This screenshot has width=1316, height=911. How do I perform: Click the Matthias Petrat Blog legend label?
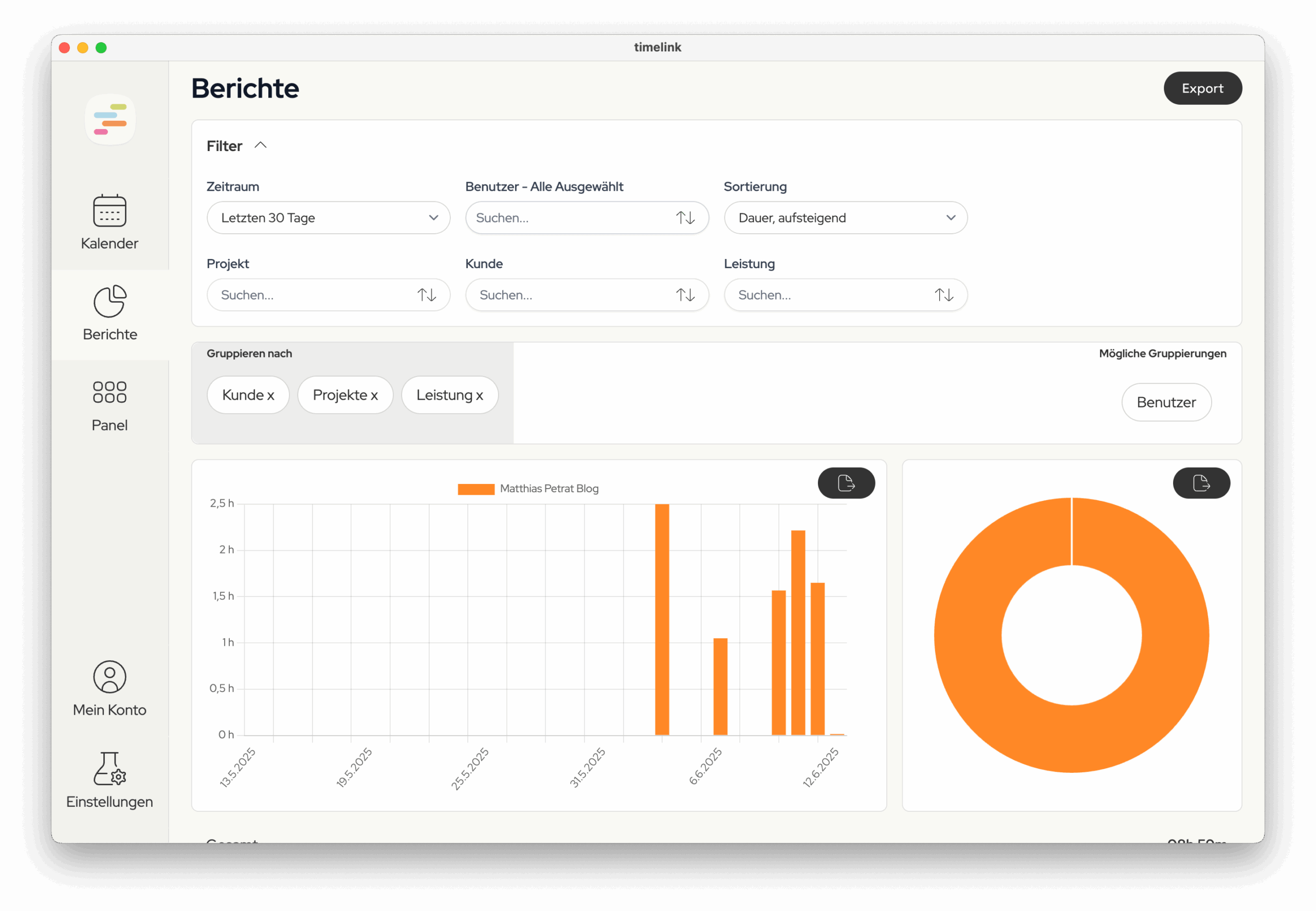pyautogui.click(x=549, y=489)
